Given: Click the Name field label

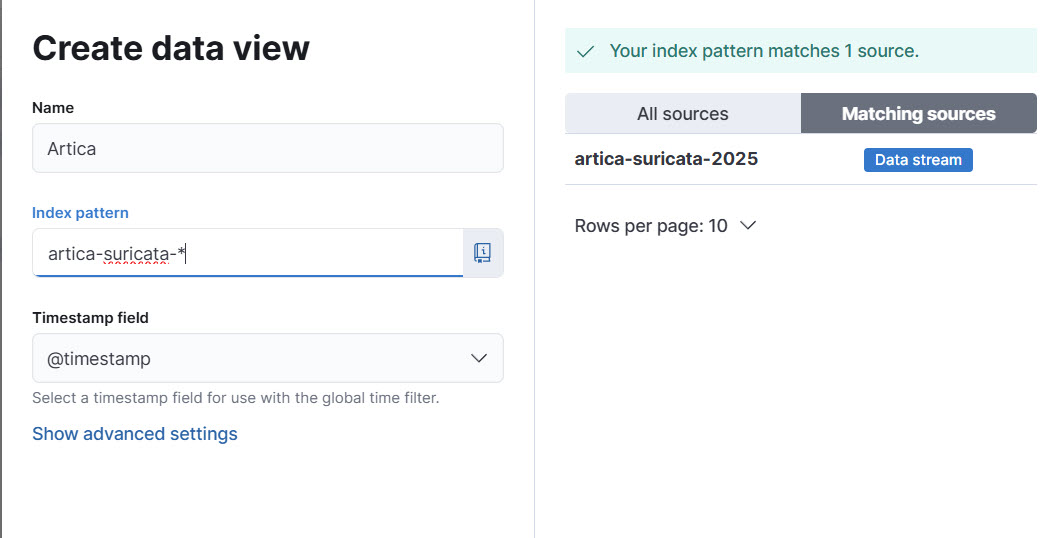Looking at the screenshot, I should pyautogui.click(x=53, y=108).
